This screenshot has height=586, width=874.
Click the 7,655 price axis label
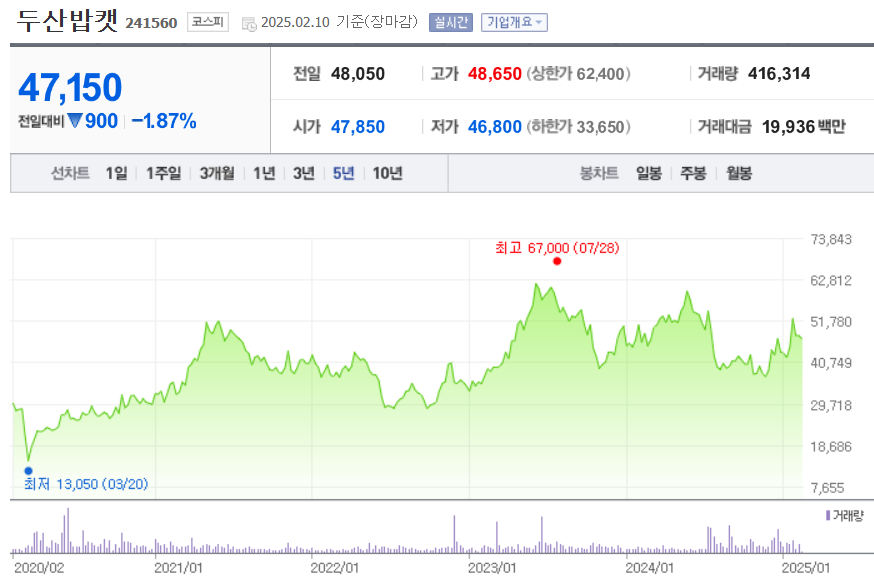coord(828,488)
